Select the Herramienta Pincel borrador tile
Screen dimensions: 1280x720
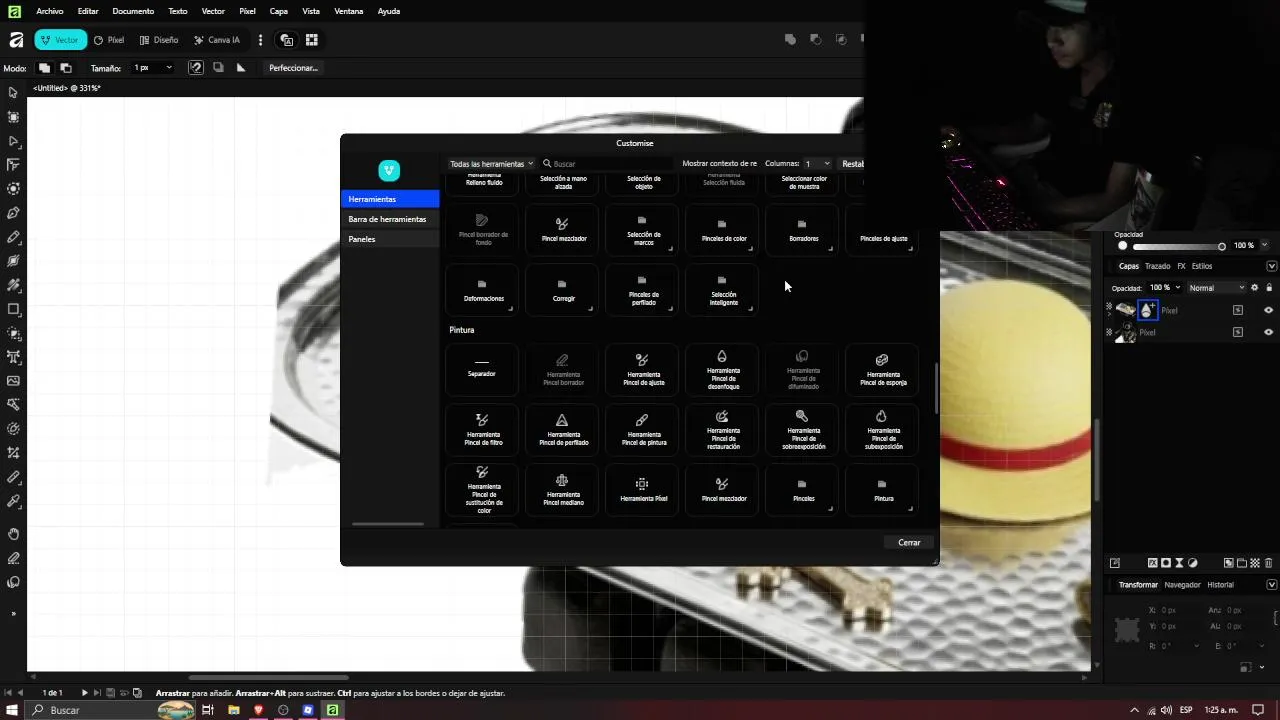pyautogui.click(x=563, y=369)
